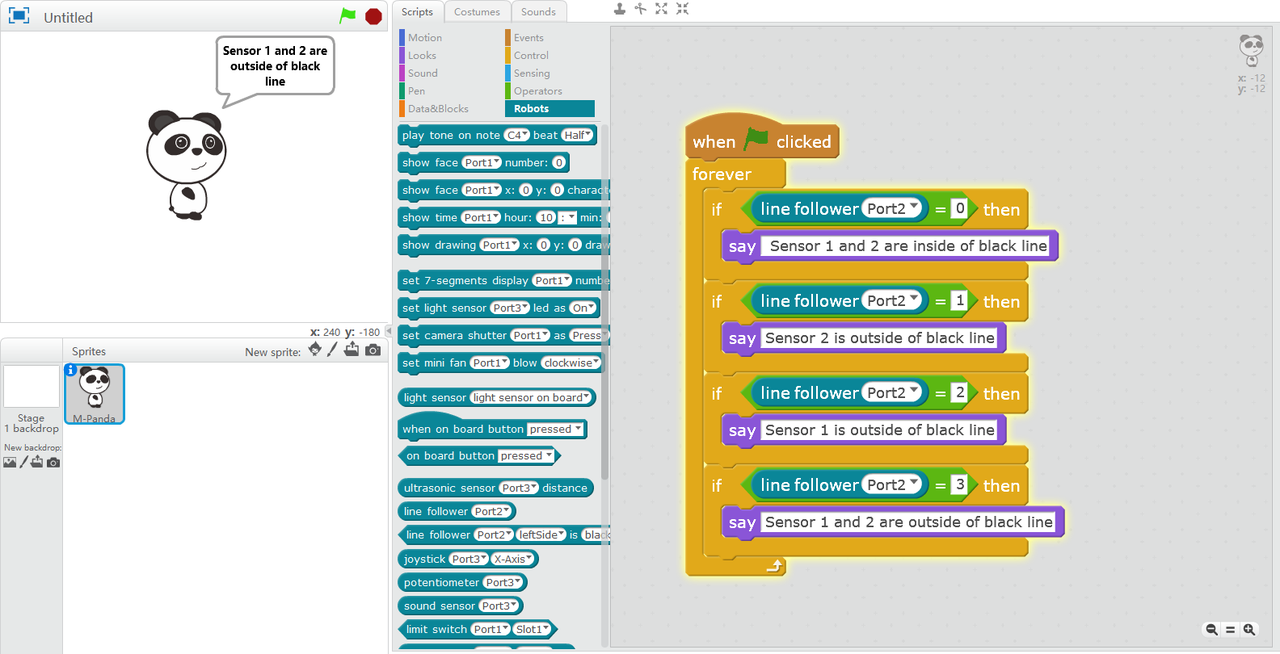Paint a new sprite with the brush icon
The height and width of the screenshot is (654, 1280).
[333, 350]
